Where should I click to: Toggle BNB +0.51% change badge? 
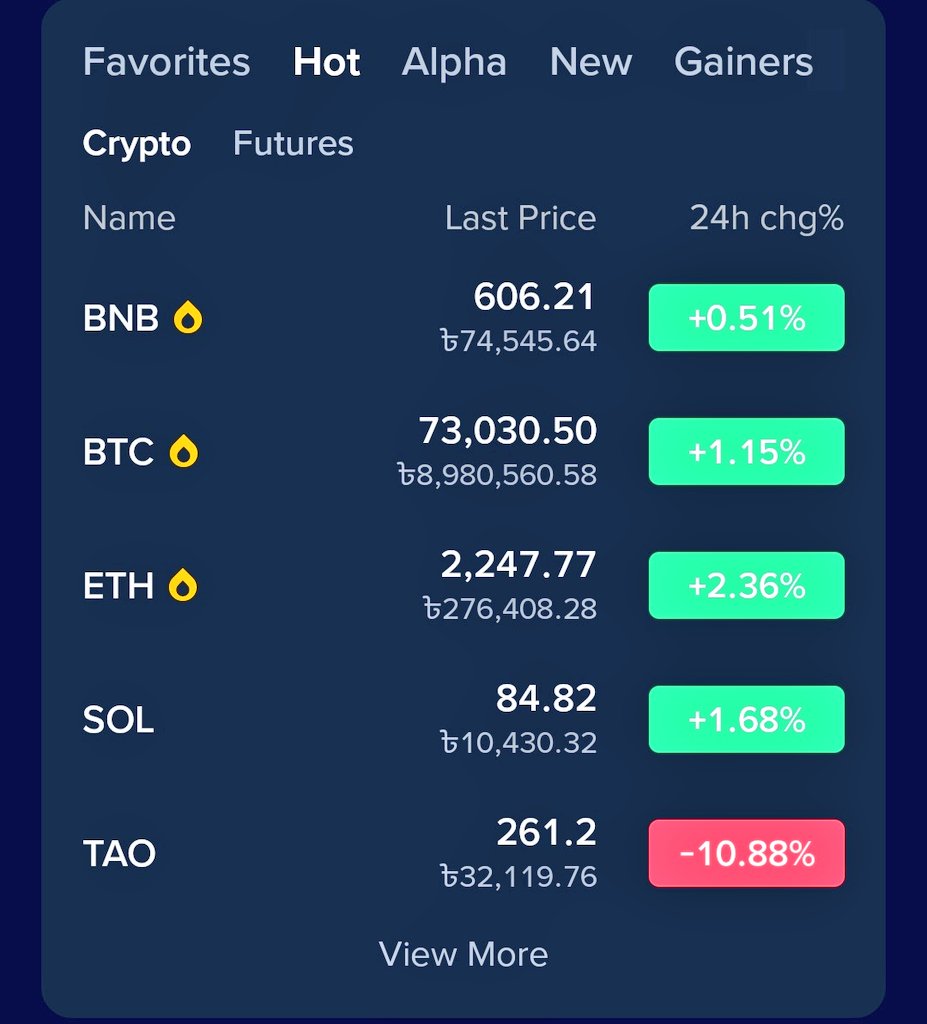tap(746, 318)
